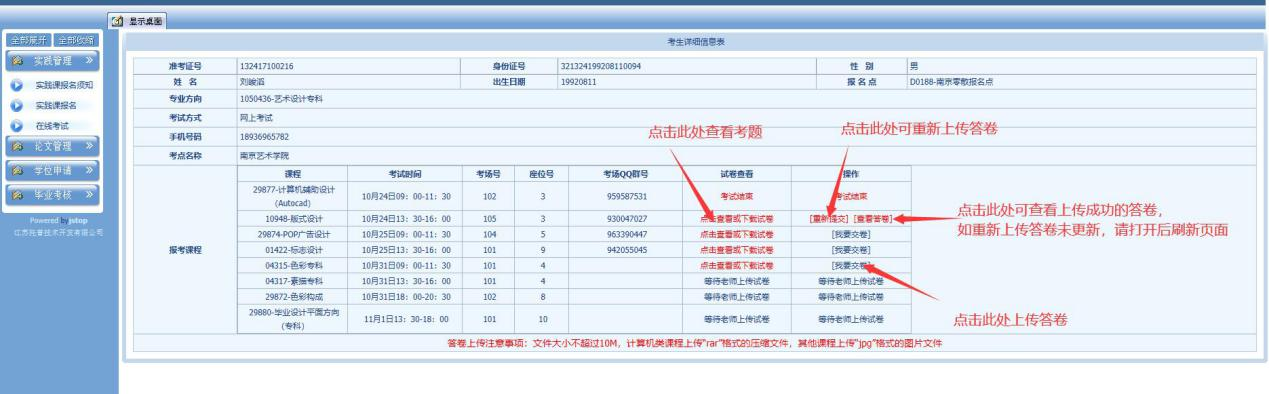Click [我要交卷] in 标志设计 row
The height and width of the screenshot is (394, 1269).
(851, 250)
